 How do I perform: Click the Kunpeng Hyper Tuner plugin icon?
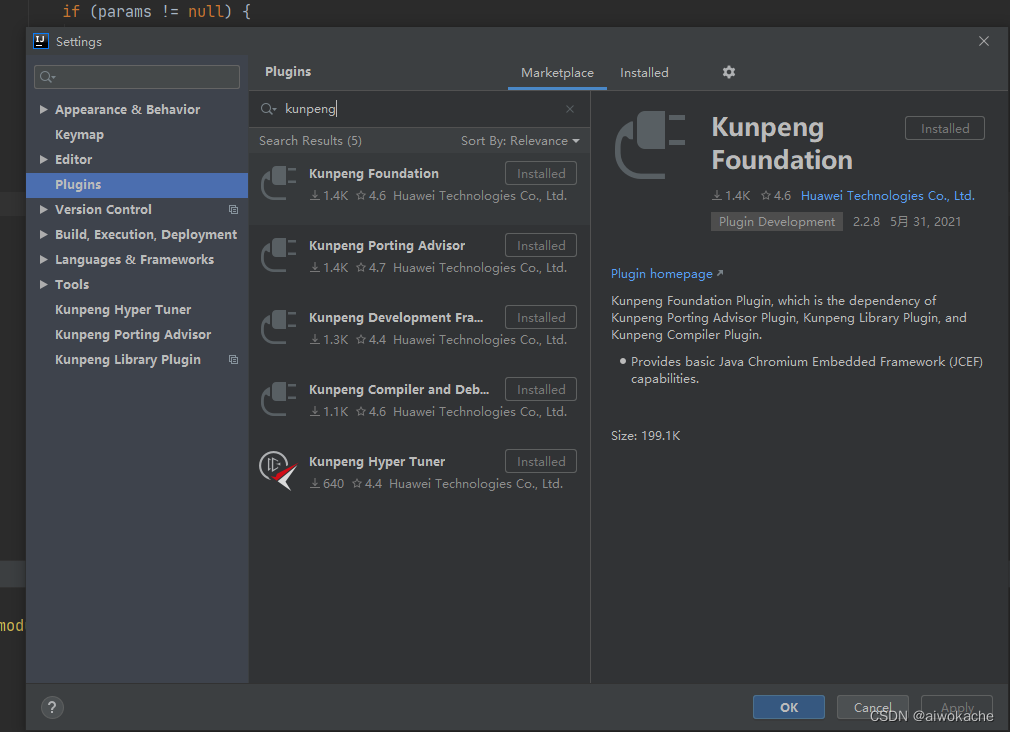coord(278,471)
